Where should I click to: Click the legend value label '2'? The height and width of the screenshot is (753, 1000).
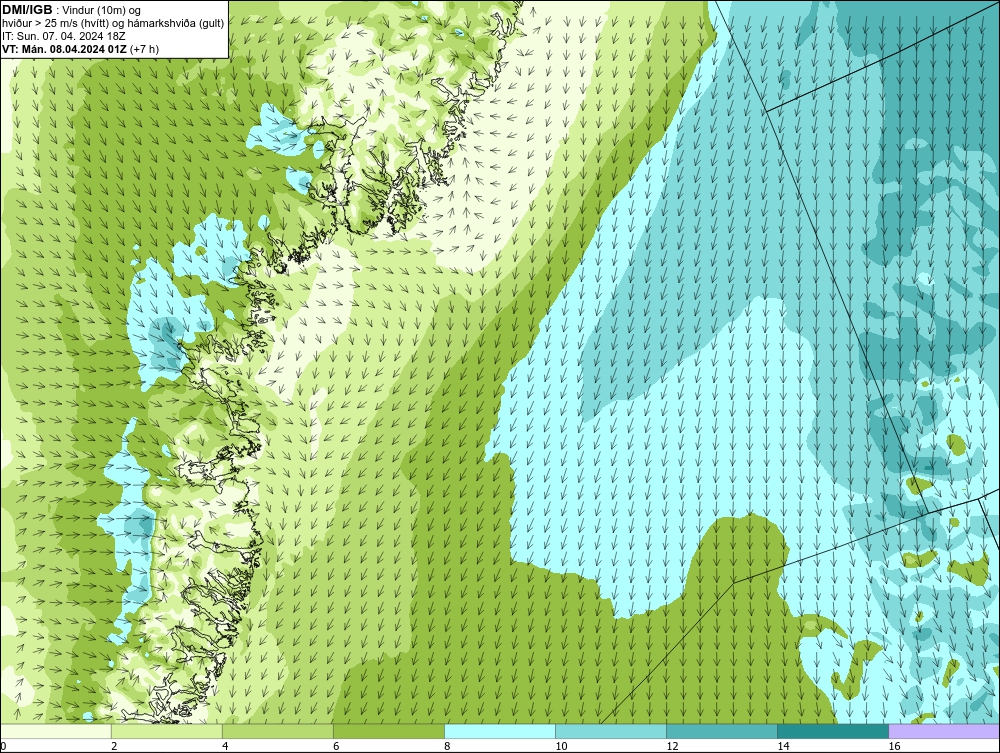[x=114, y=746]
